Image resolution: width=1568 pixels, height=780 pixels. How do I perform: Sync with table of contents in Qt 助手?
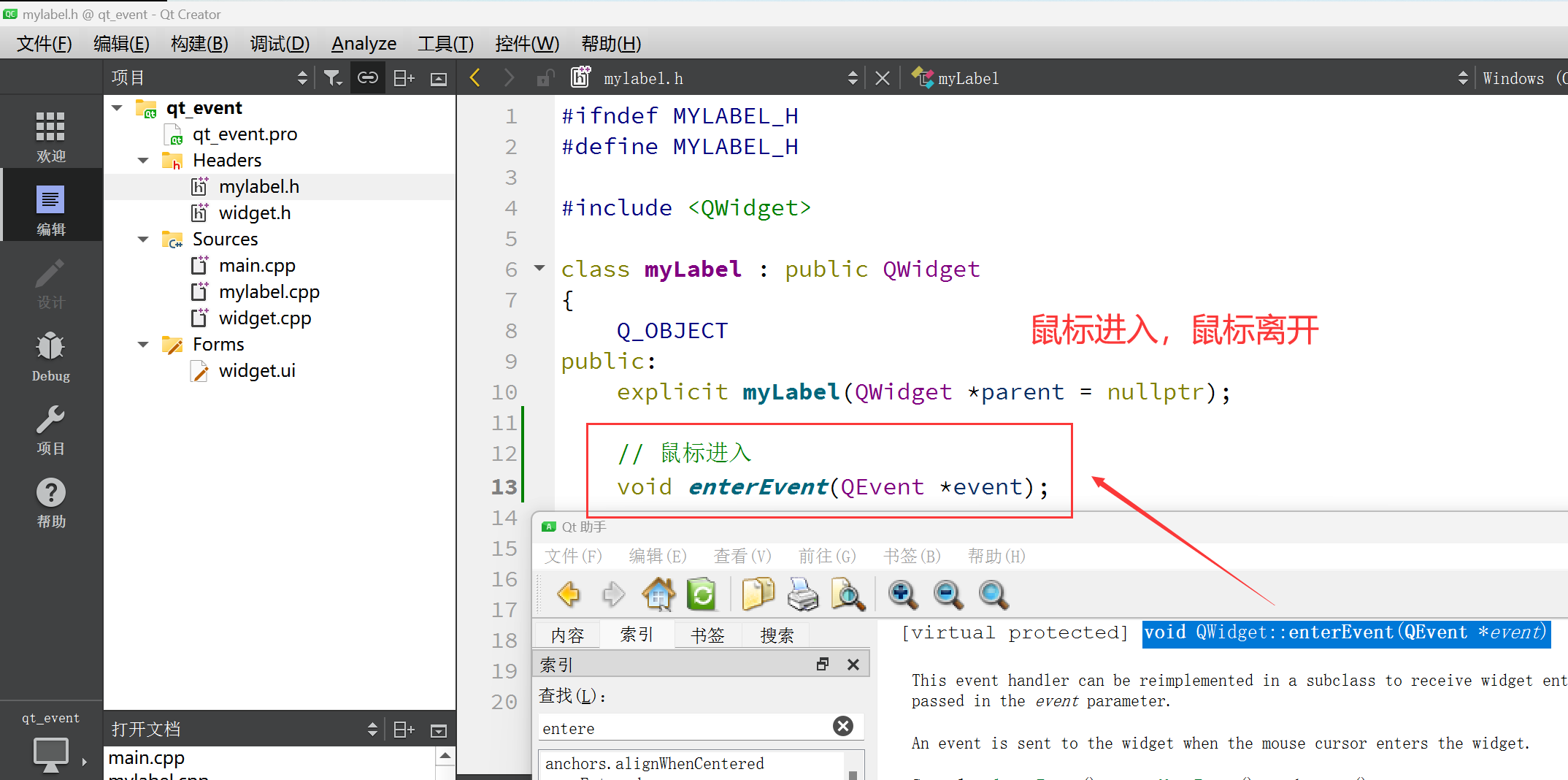(x=702, y=594)
